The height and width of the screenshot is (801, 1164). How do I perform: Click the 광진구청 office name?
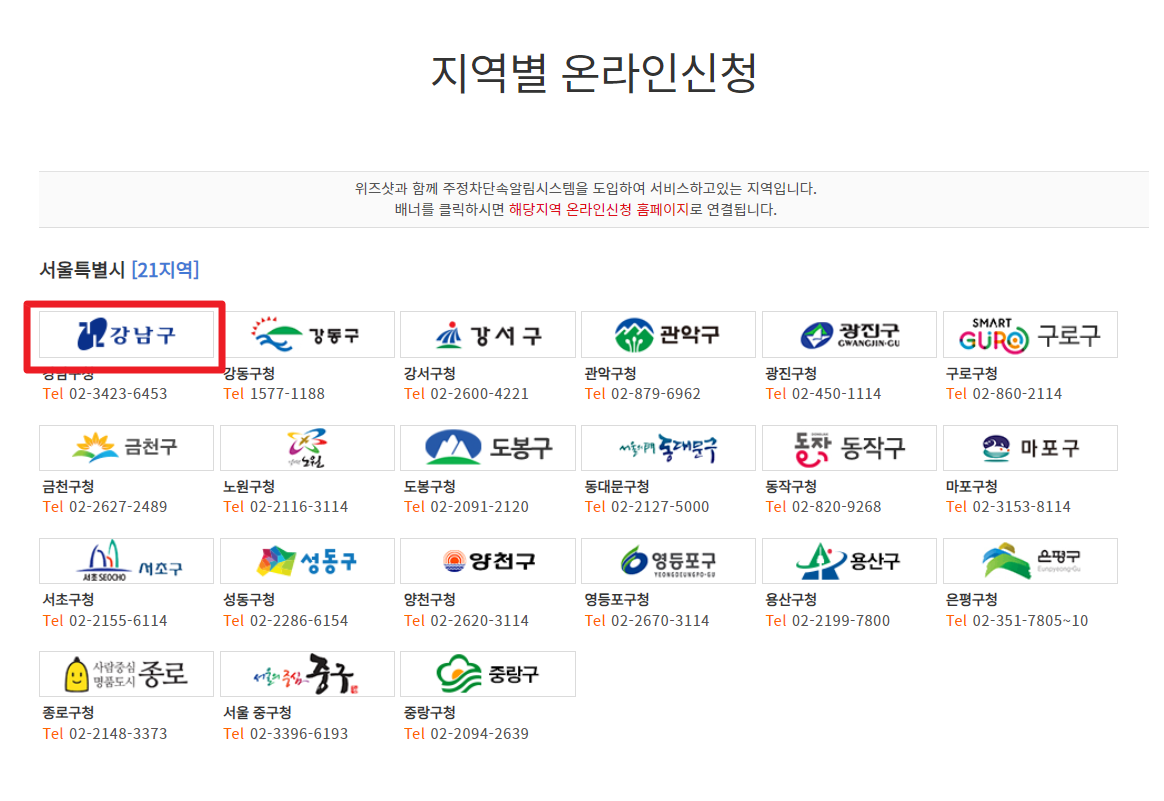pos(791,373)
